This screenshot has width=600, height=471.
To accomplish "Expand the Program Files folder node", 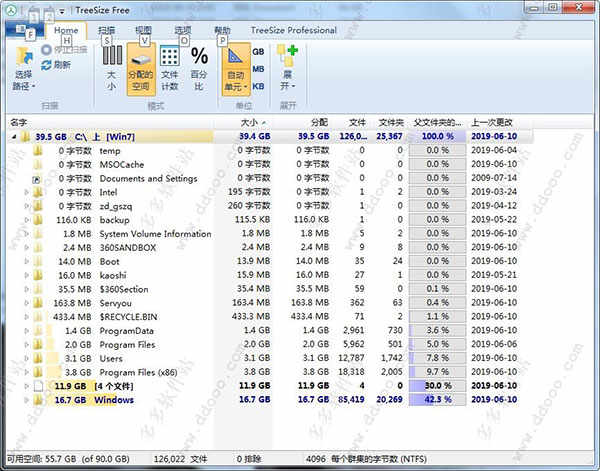I will [27, 345].
